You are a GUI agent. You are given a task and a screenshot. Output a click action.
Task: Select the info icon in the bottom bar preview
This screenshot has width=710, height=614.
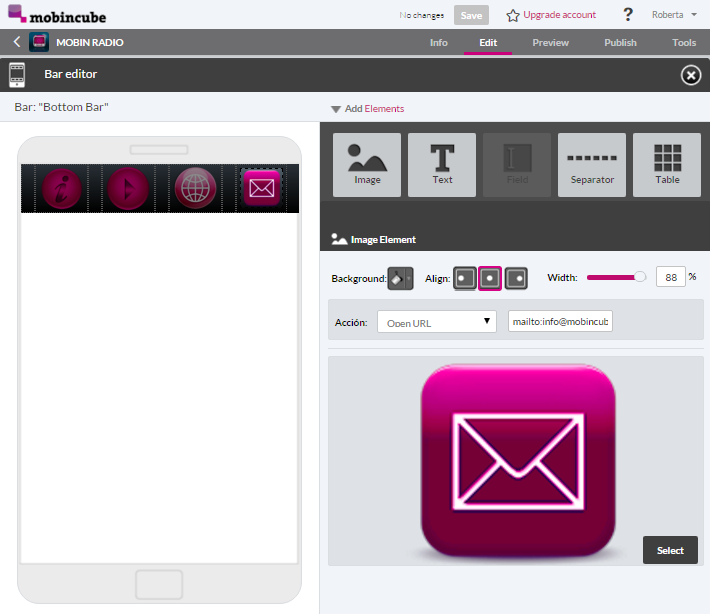click(62, 188)
